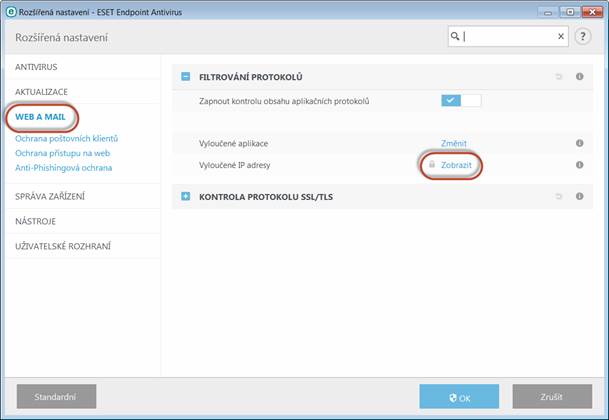Select WEB A MAIL category

pos(40,117)
